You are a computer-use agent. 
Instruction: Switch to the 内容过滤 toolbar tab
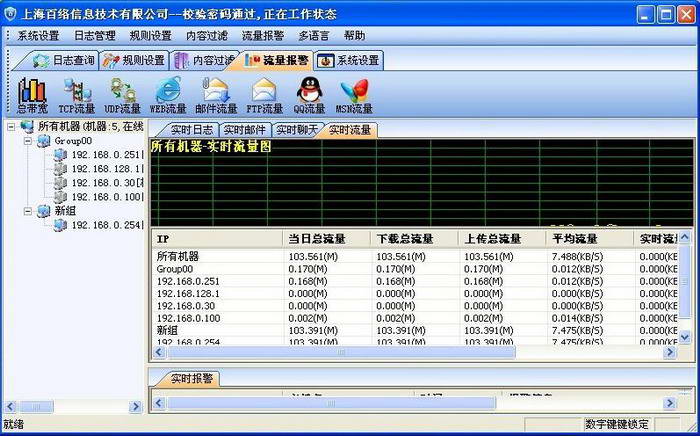[204, 61]
